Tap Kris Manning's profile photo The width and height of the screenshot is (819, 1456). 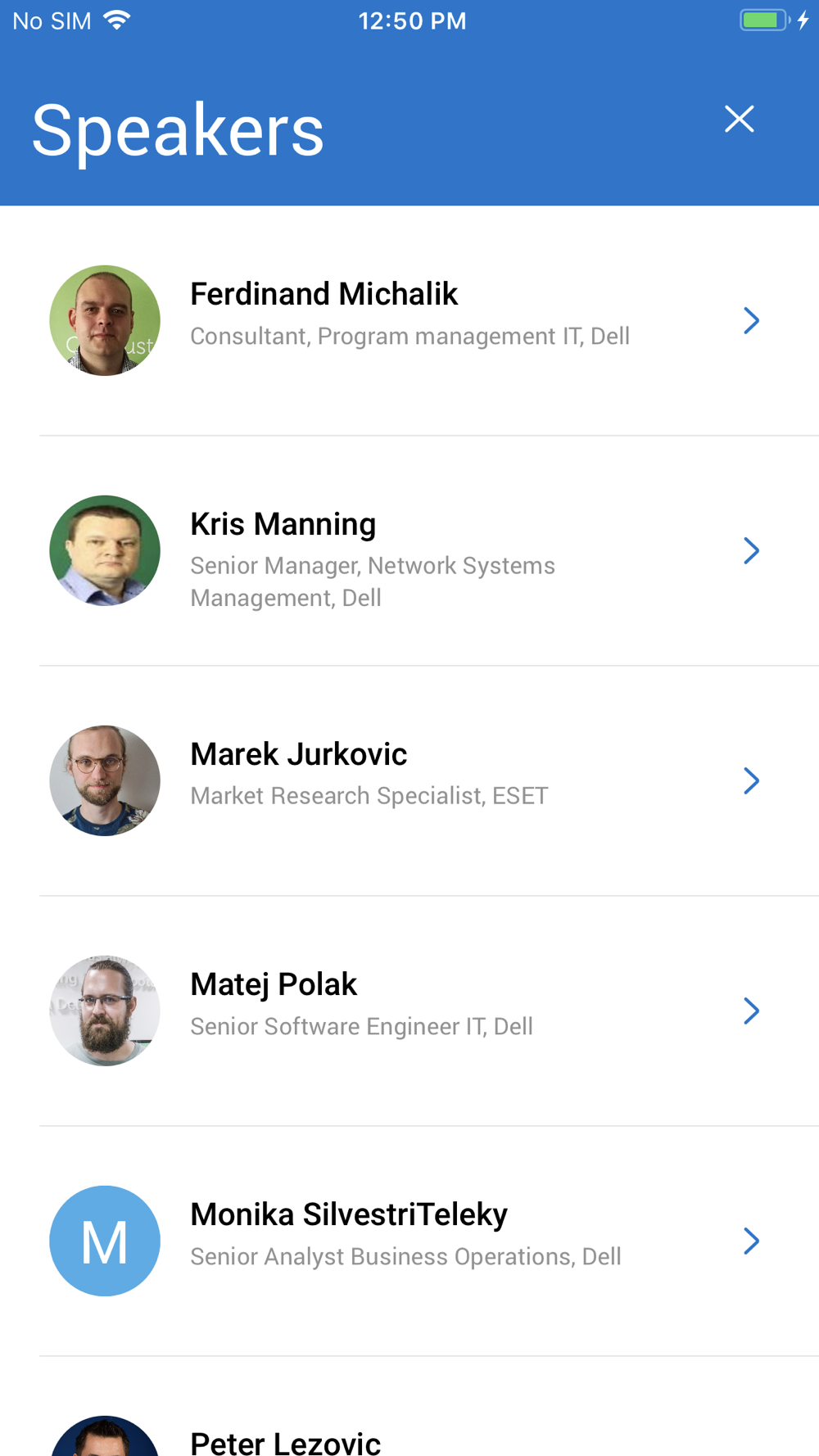point(105,550)
